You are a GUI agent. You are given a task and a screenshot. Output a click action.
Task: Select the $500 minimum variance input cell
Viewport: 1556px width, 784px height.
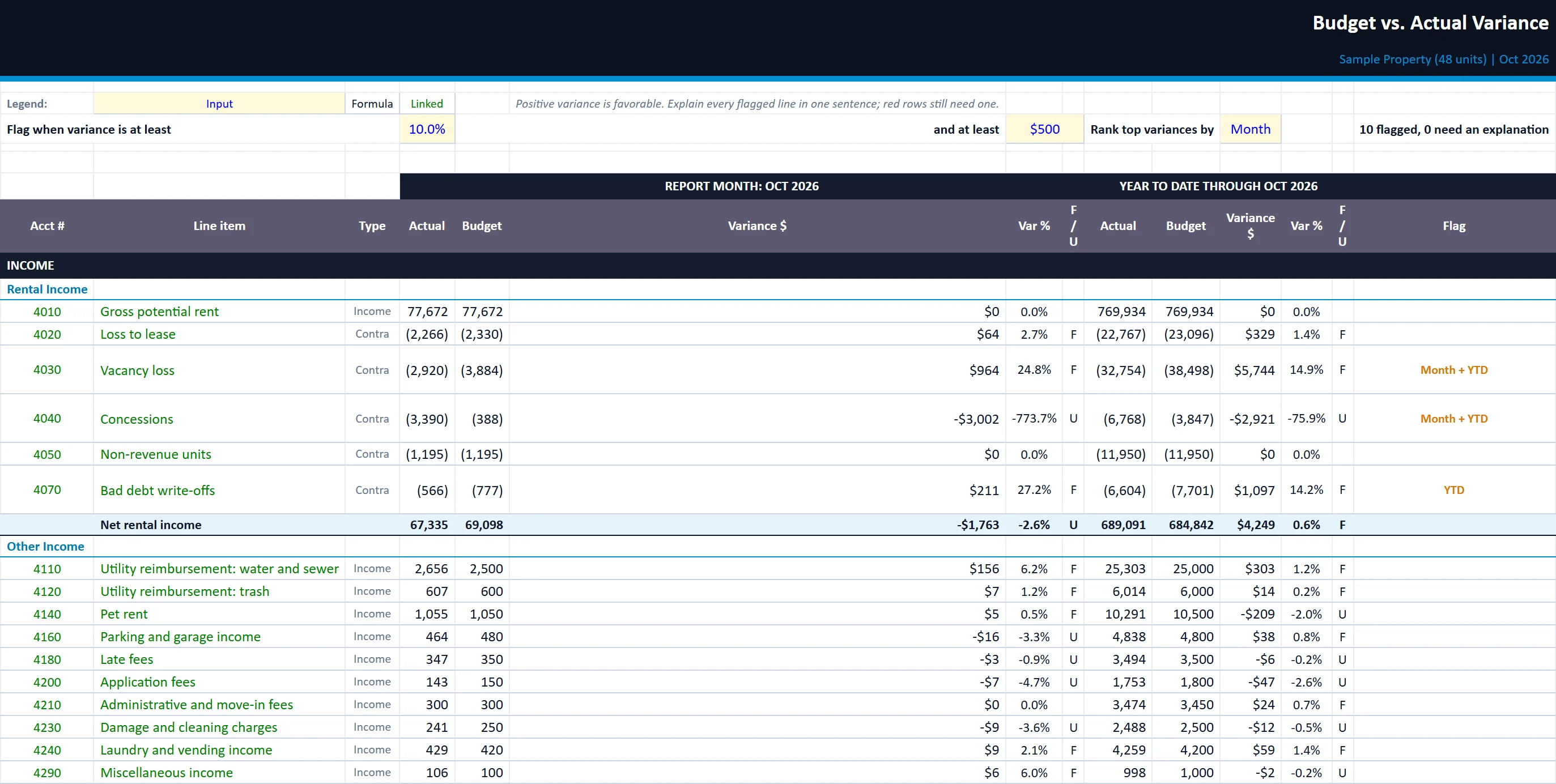1044,129
